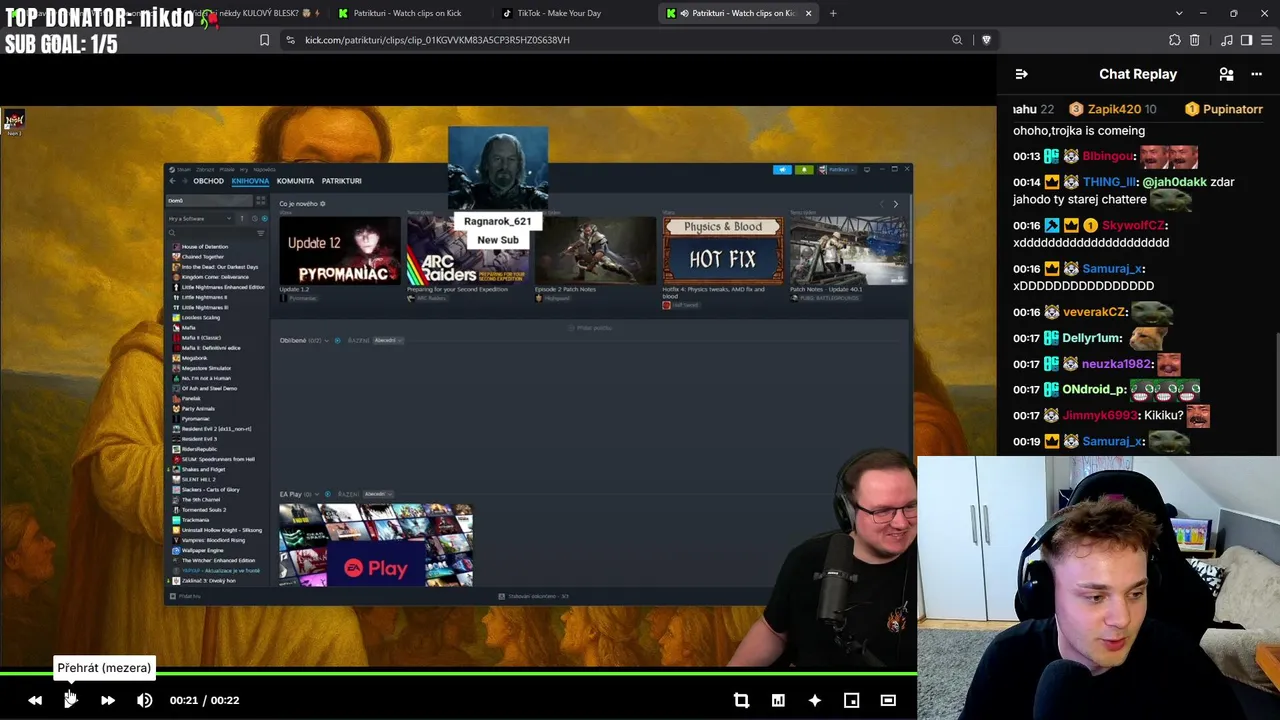Open veverakCZ's chat profile
The image size is (1280, 720).
[x=1094, y=312]
